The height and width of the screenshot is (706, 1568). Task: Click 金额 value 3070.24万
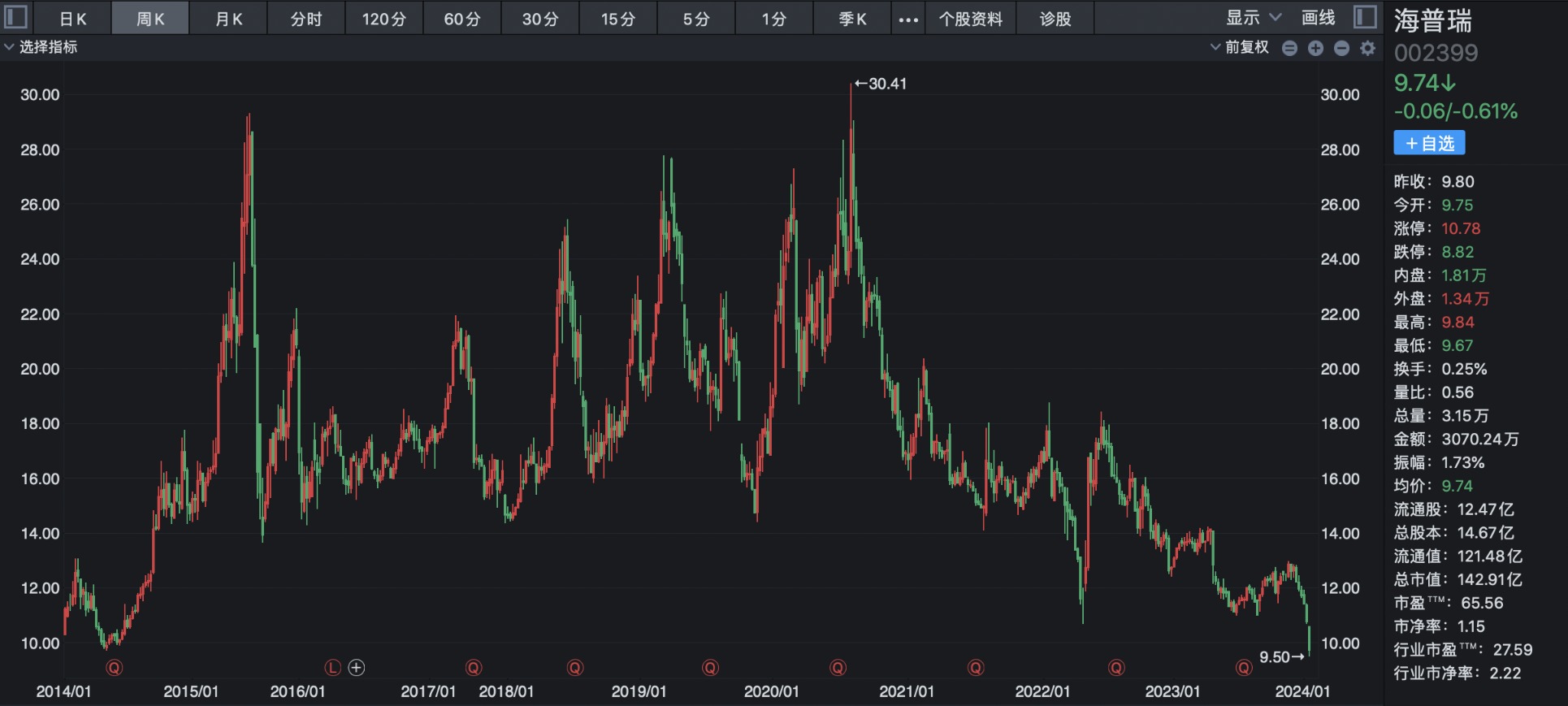[x=1480, y=440]
